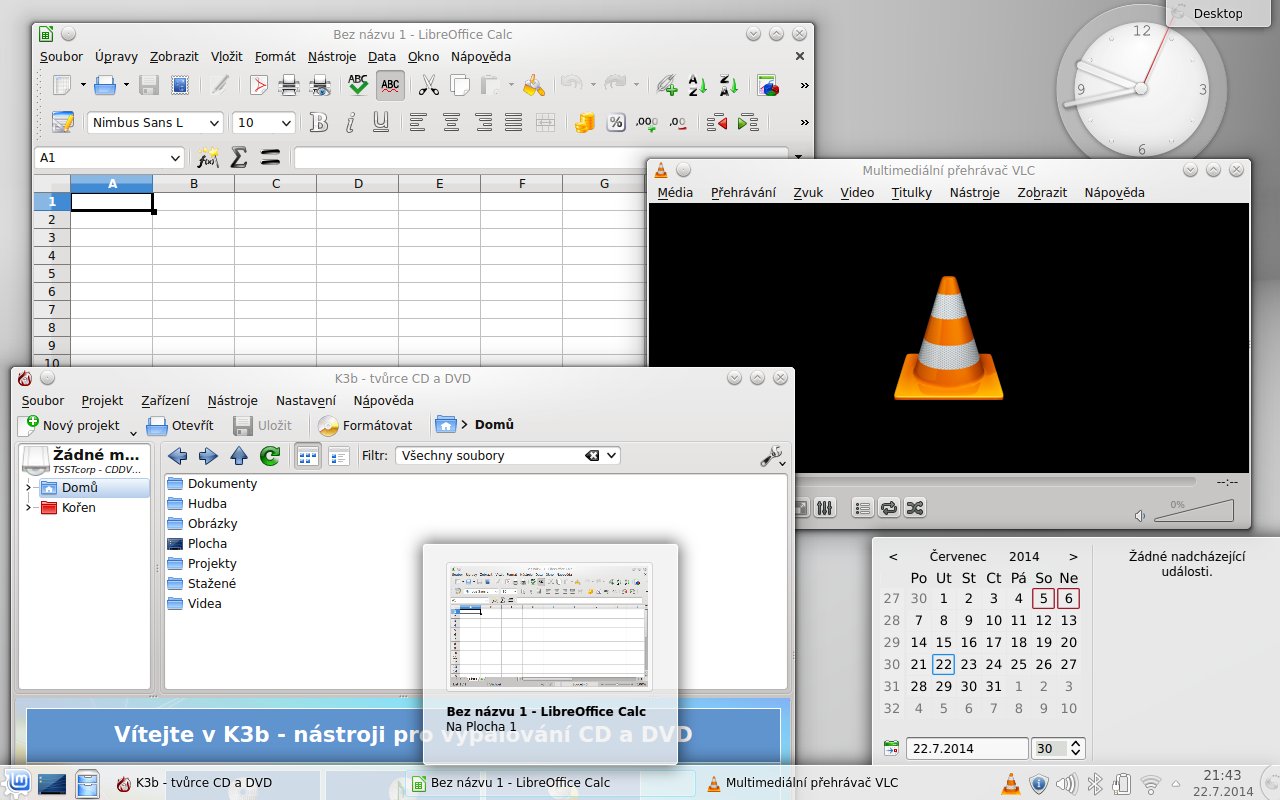
Task: Click the Sum sigma icon in Calc
Action: point(239,158)
